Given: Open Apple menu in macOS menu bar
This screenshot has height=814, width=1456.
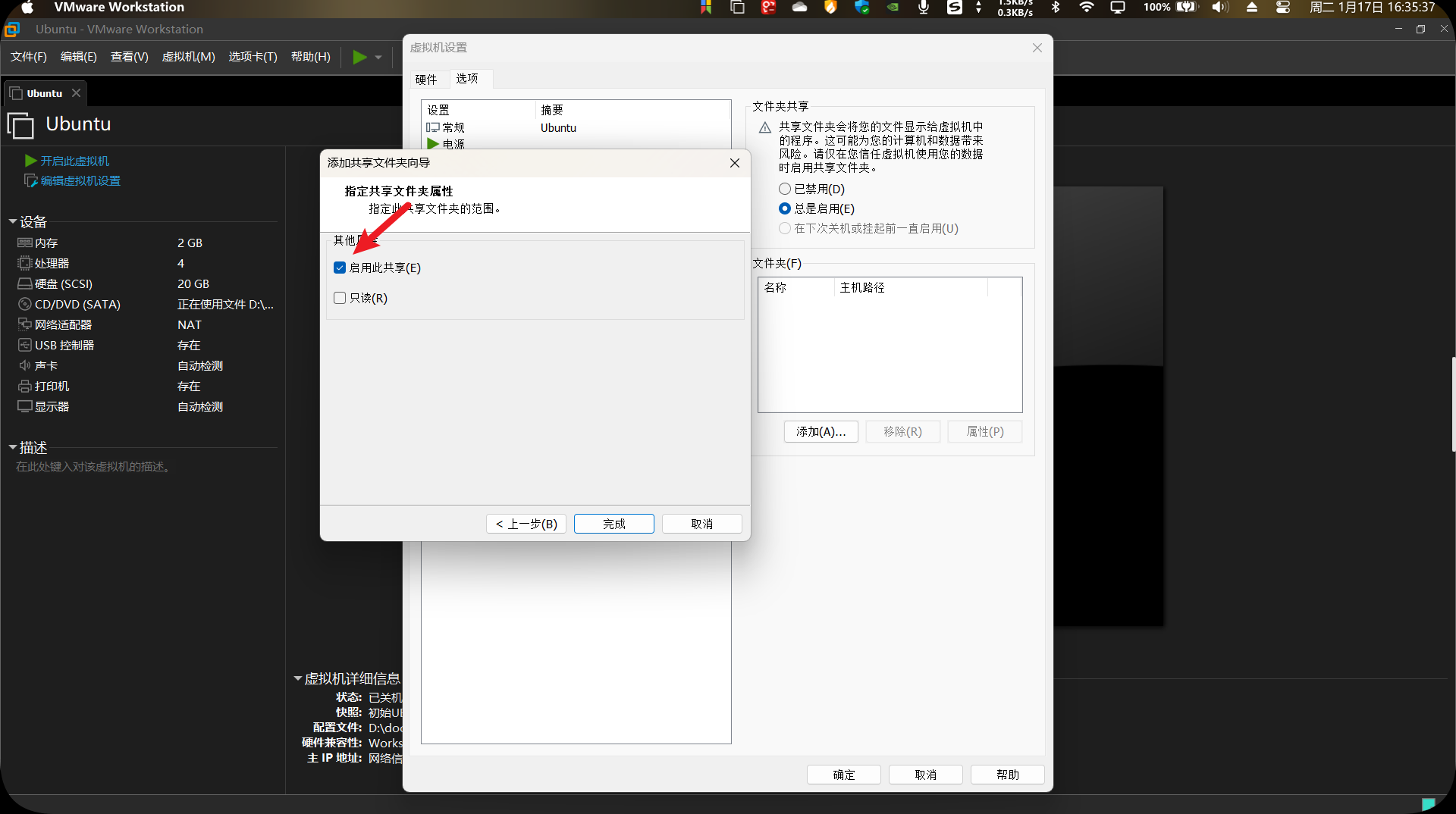Looking at the screenshot, I should click(27, 8).
